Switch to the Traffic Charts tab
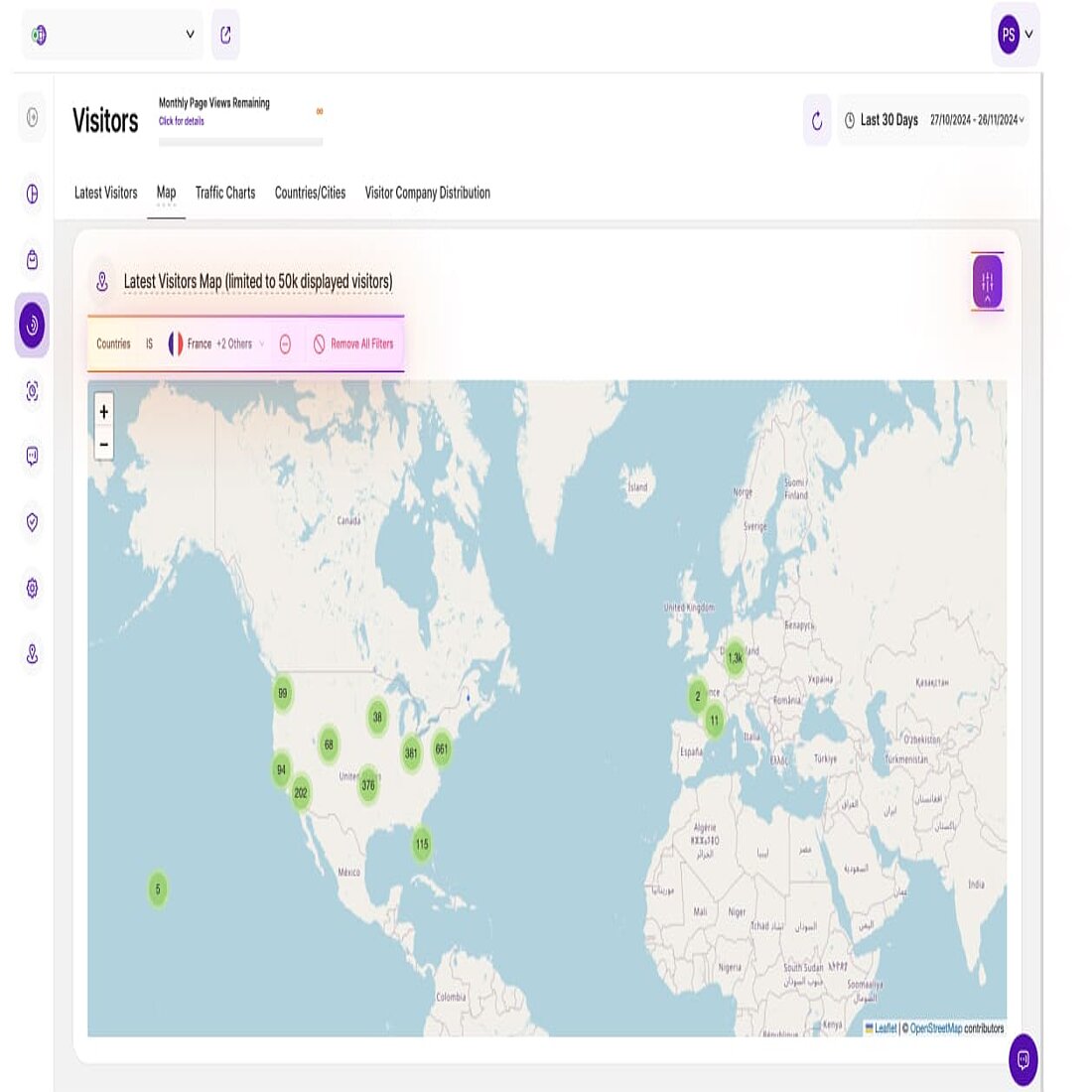1092x1092 pixels. 225,193
